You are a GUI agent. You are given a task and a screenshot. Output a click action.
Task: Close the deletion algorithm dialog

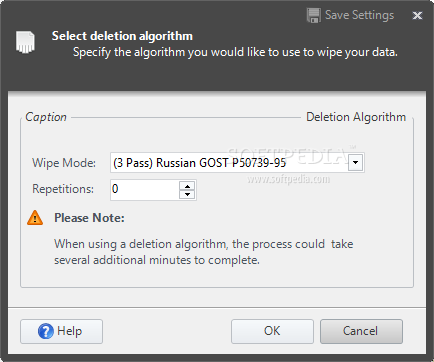point(417,15)
